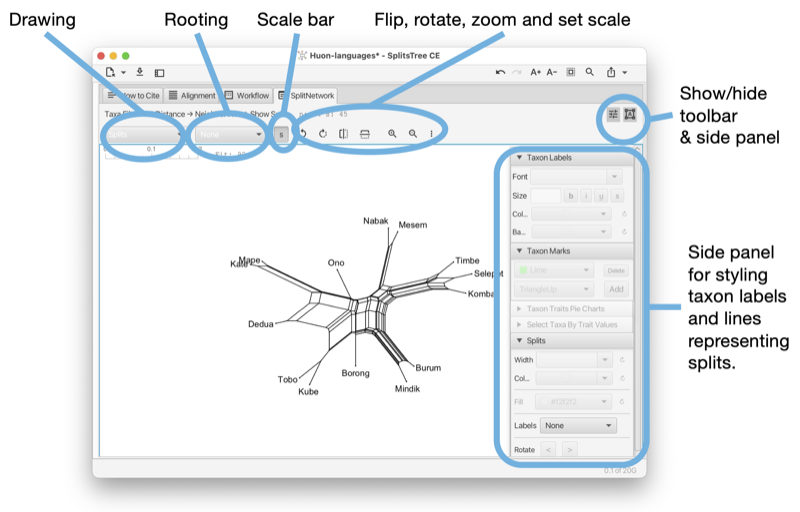This screenshot has height=512, width=800.
Task: Open the Labels None dropdown
Action: coord(578,425)
